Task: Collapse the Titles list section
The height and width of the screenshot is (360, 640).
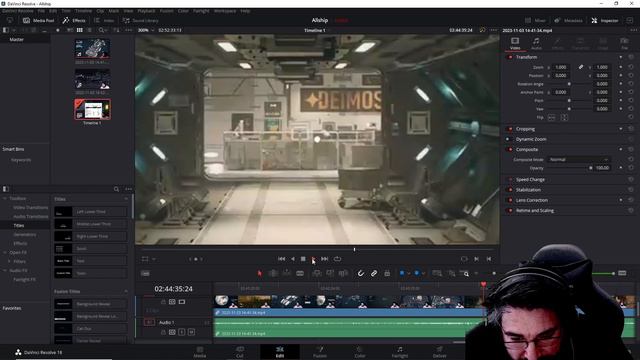Action: click(126, 199)
